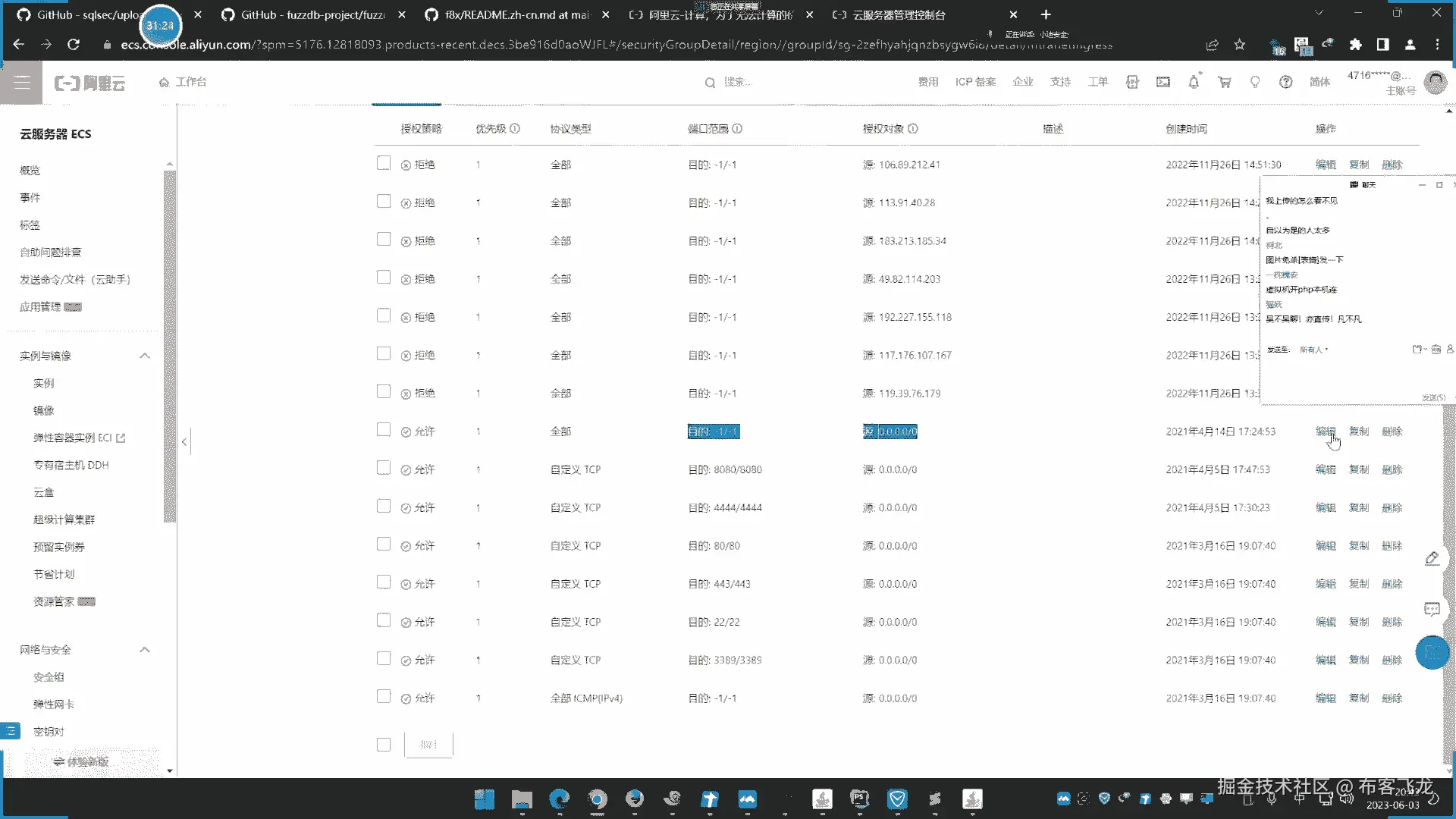
Task: Click 编辑 for the 22/22 rule
Action: tap(1325, 622)
